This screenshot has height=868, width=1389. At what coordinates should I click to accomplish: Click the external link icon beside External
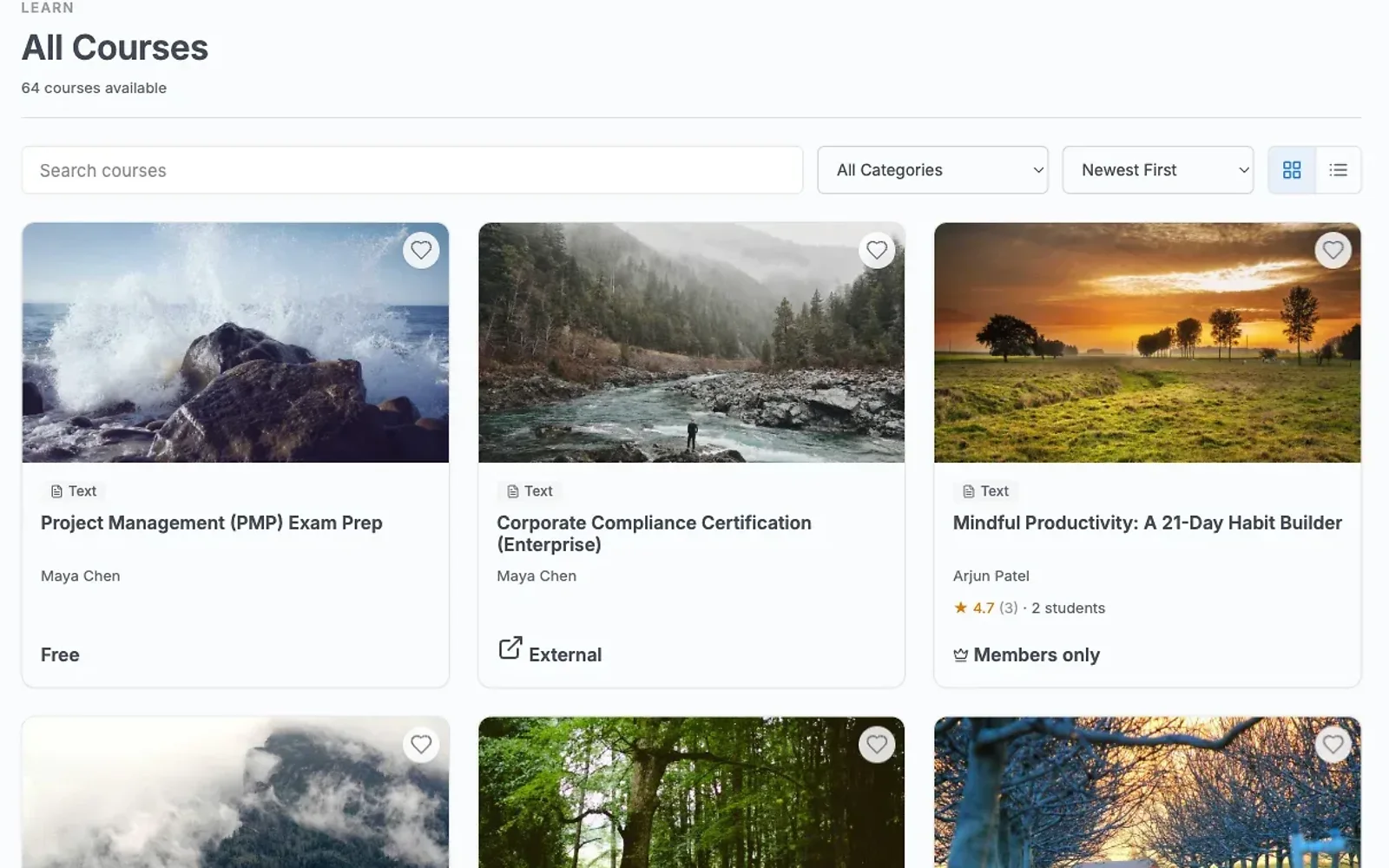click(x=510, y=648)
